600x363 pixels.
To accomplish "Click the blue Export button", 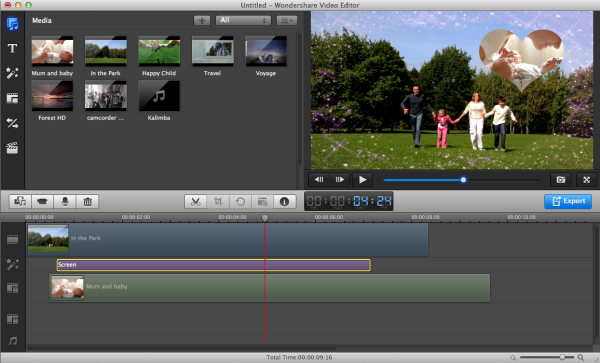I will click(x=568, y=201).
